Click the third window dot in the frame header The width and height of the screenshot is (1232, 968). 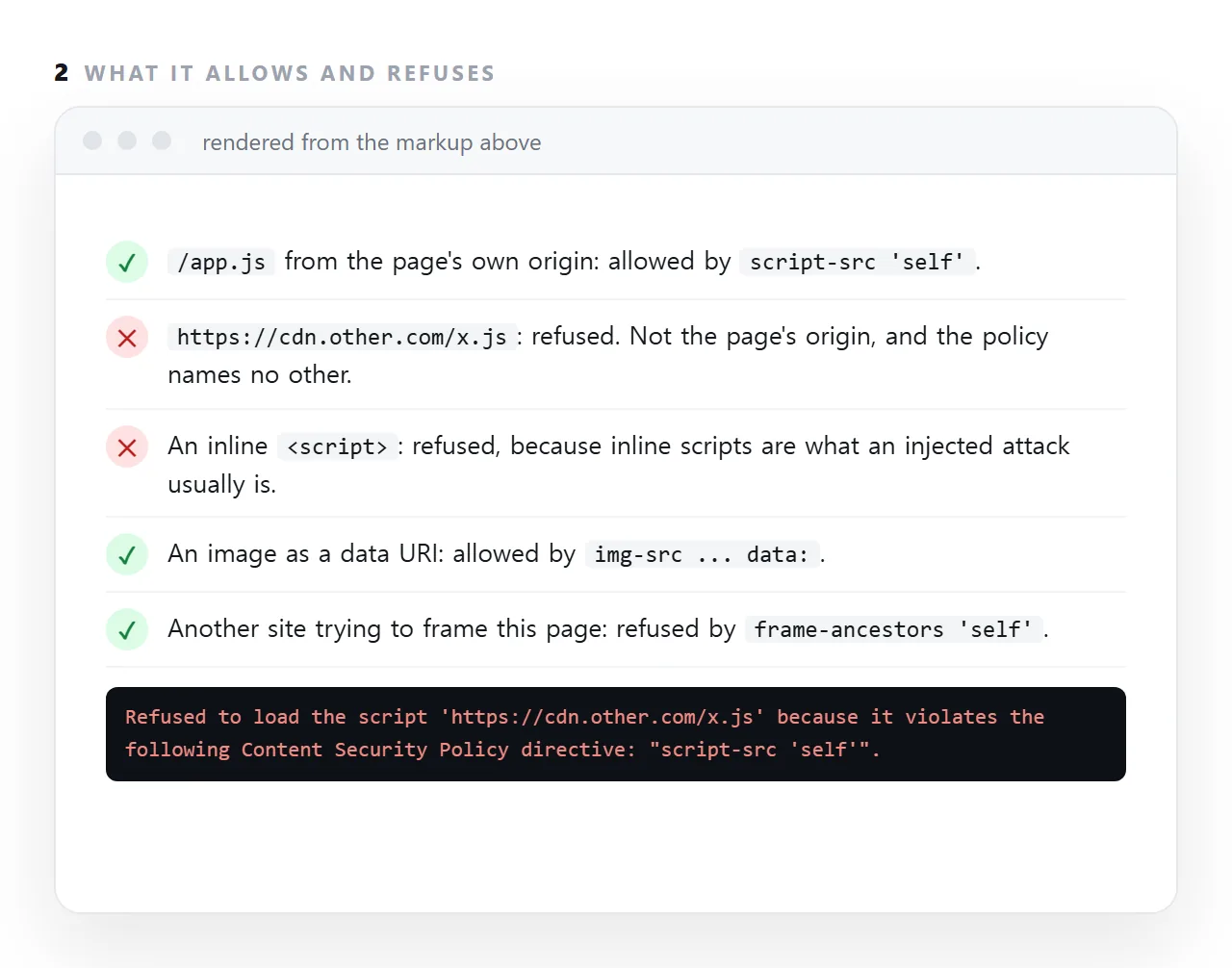click(x=162, y=140)
